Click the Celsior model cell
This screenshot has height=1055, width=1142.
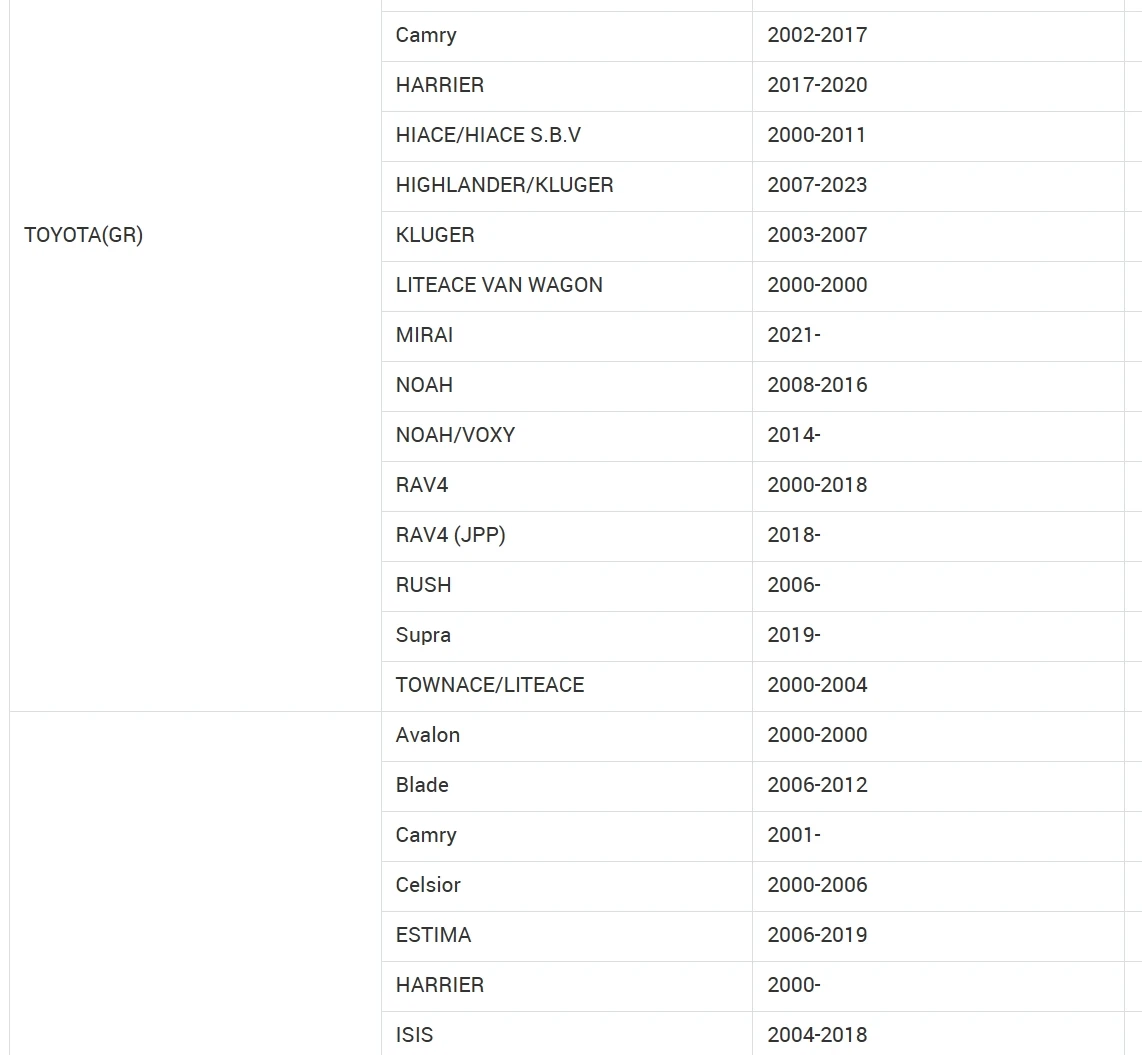point(428,885)
